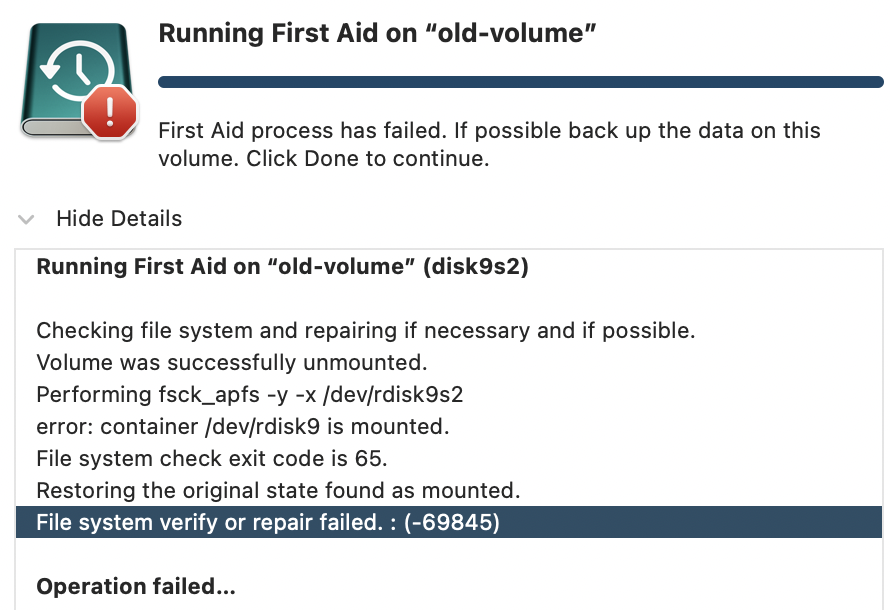
Task: Click the Hide Details label
Action: [x=119, y=219]
